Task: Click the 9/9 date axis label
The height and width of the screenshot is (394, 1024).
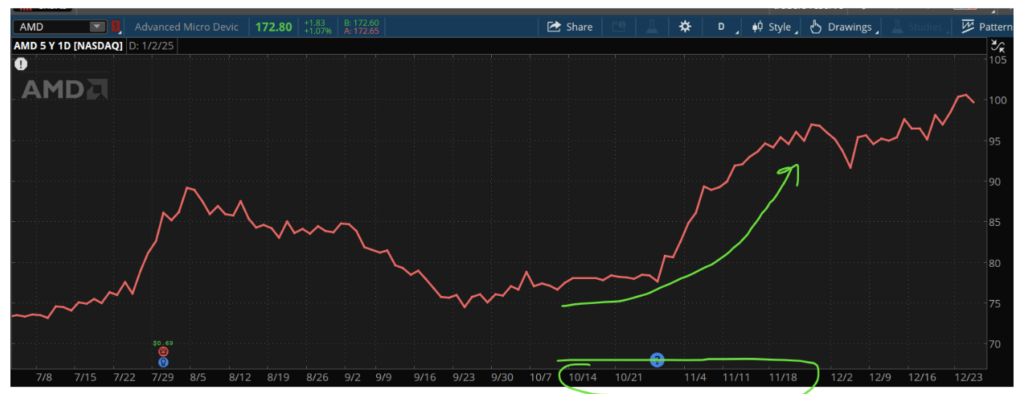Action: pyautogui.click(x=383, y=378)
